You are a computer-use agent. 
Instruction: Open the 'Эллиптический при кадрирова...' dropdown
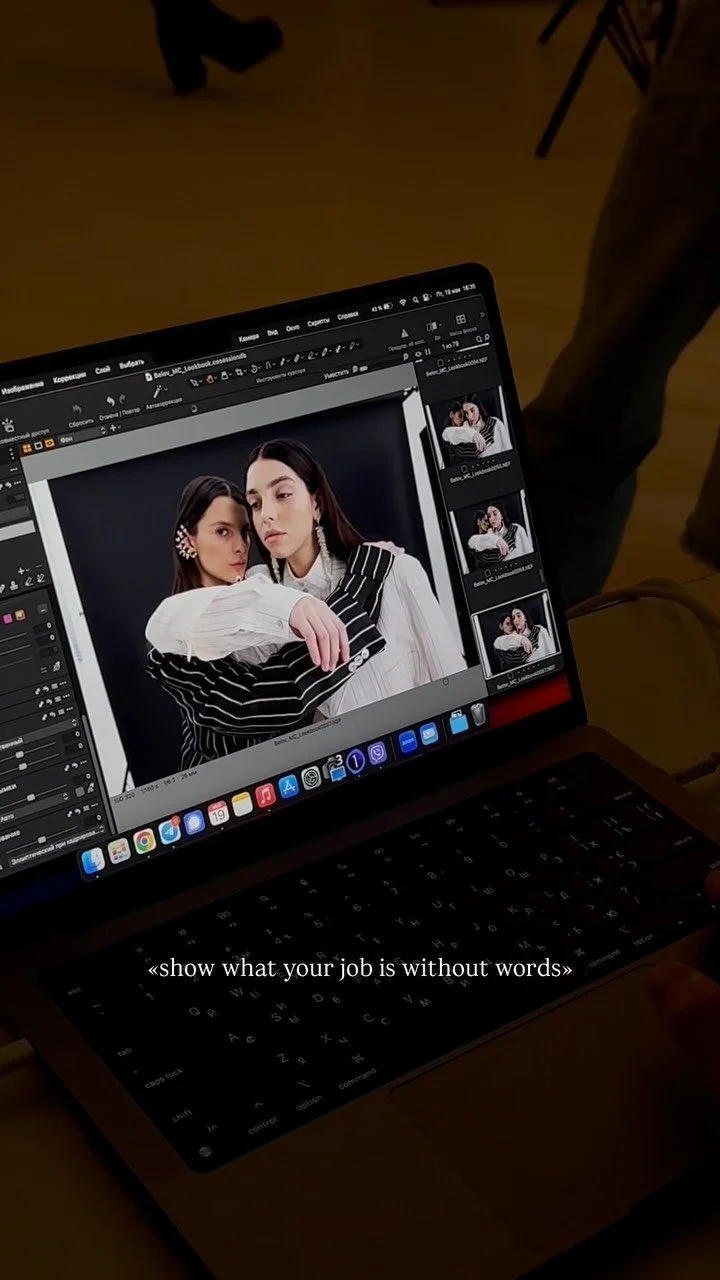(x=57, y=847)
